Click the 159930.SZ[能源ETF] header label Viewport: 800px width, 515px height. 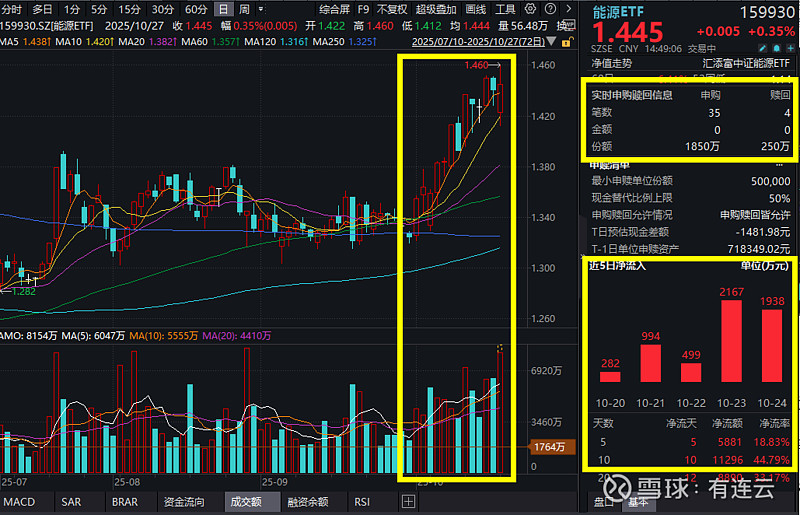pos(47,26)
